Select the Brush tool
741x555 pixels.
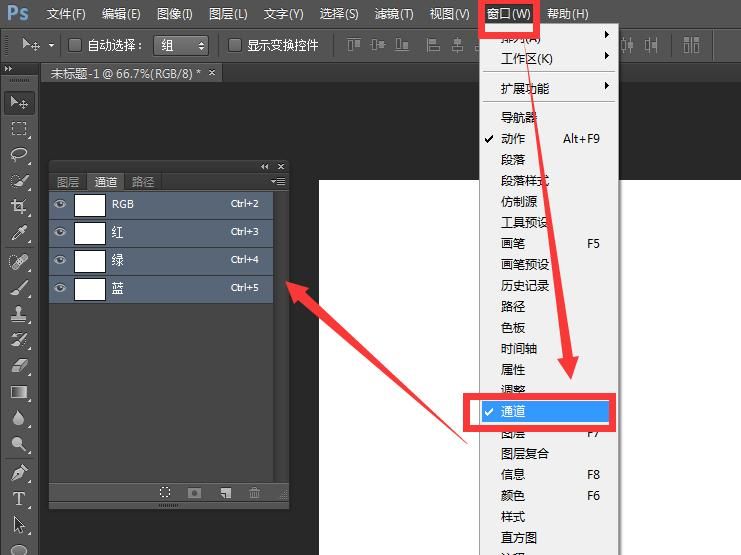(x=19, y=287)
